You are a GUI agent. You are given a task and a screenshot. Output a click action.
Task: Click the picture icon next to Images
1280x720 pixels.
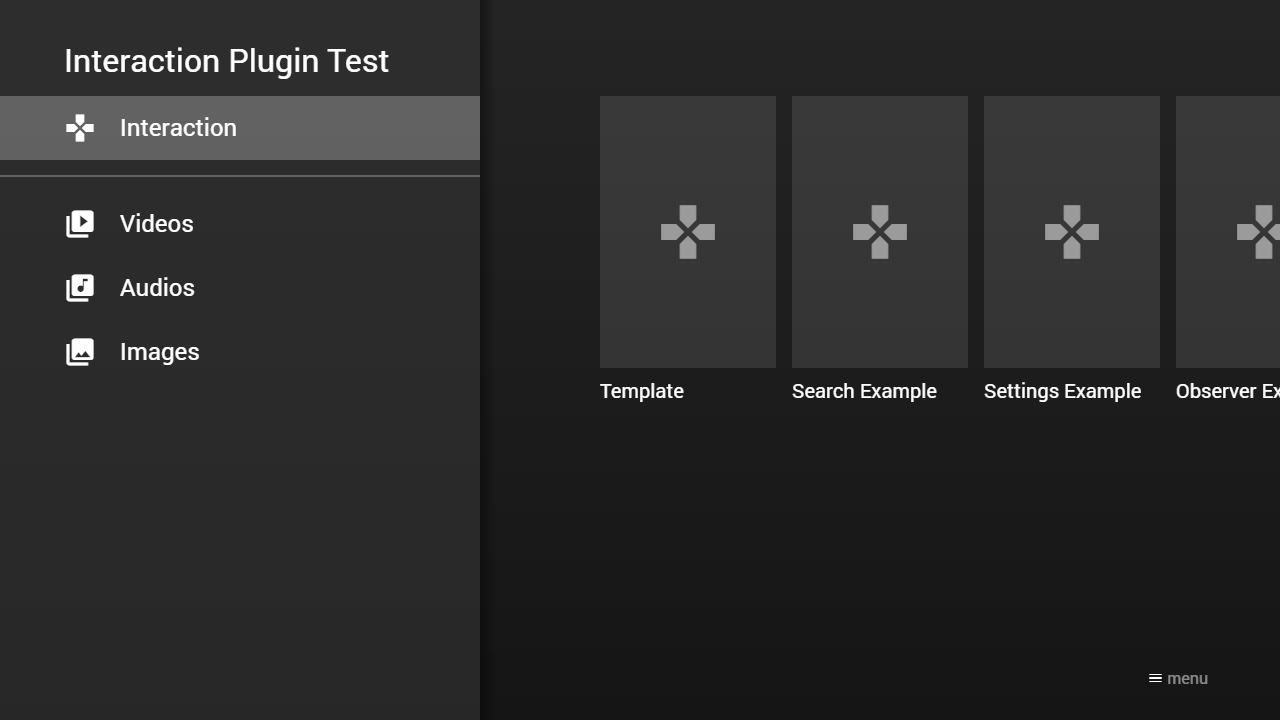click(80, 352)
